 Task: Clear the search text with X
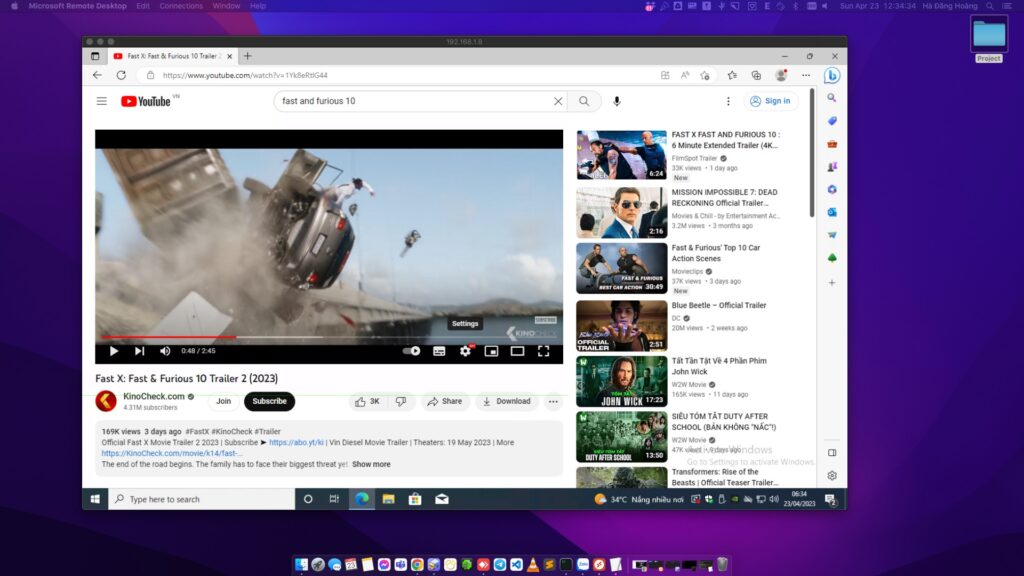[x=558, y=101]
